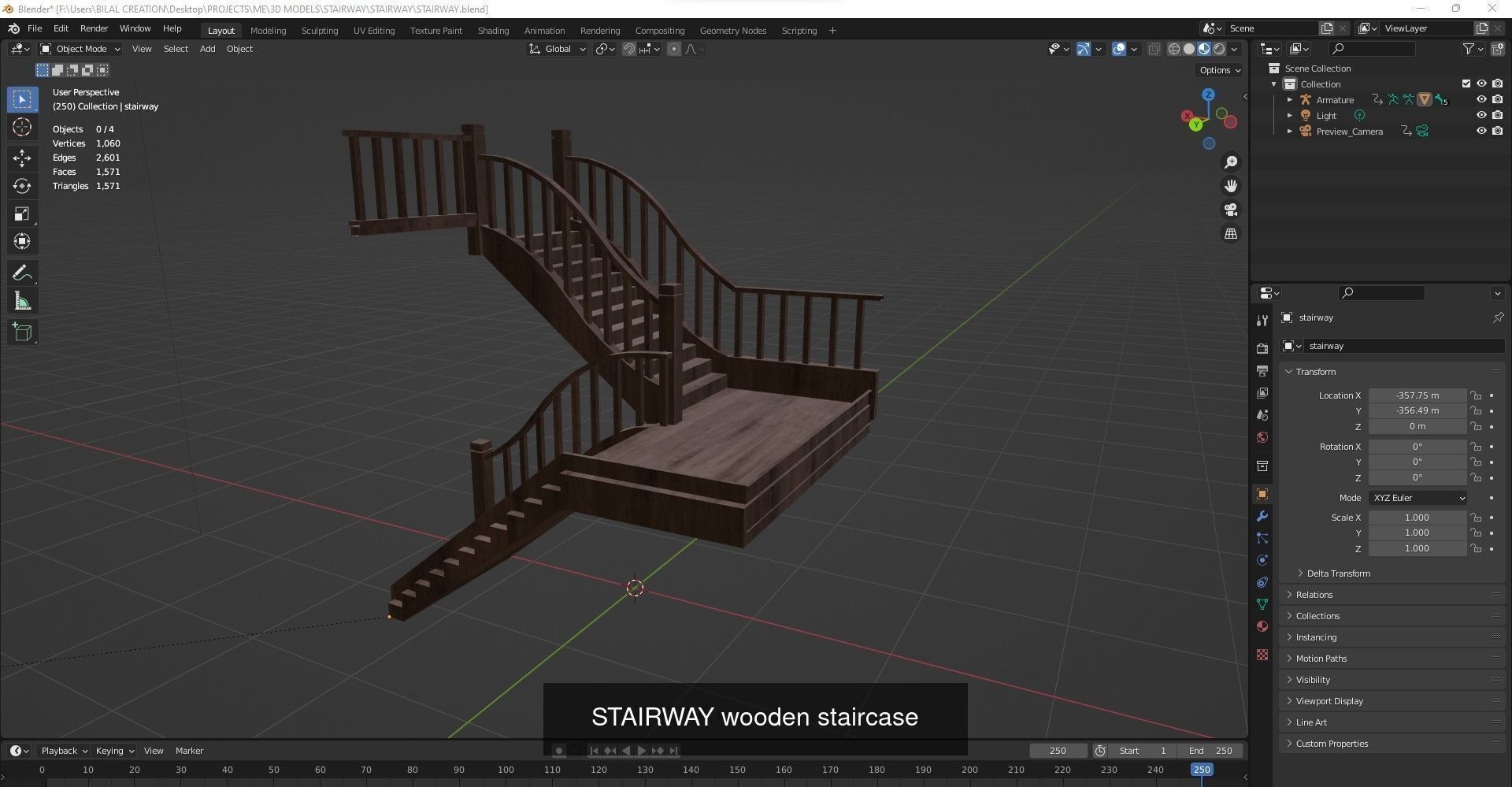Open the Render menu
This screenshot has width=1512, height=787.
[x=94, y=28]
